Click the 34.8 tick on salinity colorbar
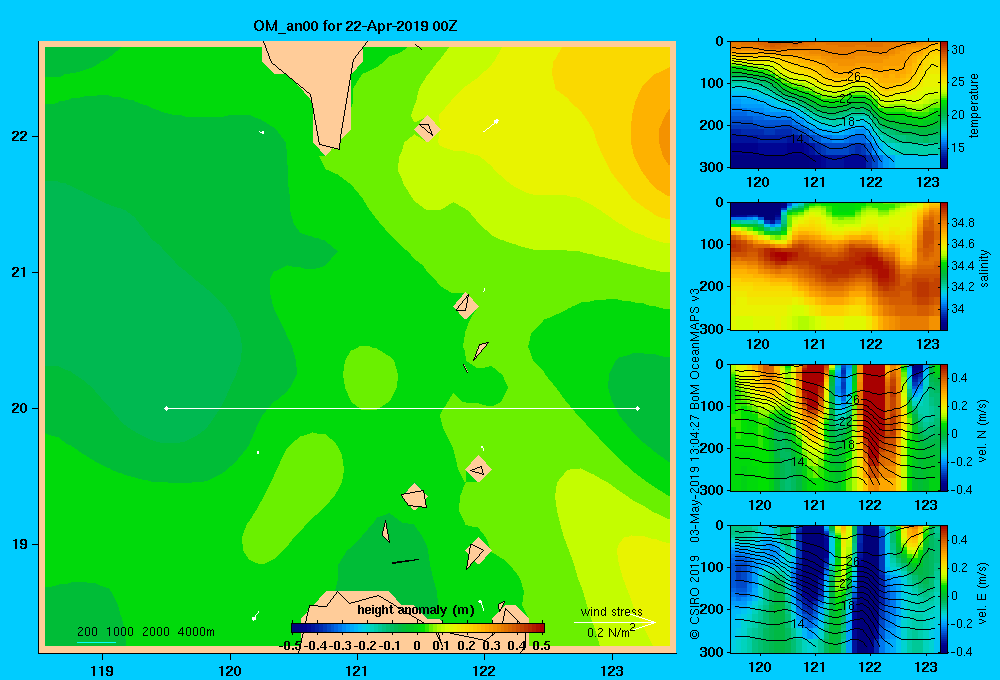The height and width of the screenshot is (680, 1000). [x=963, y=223]
